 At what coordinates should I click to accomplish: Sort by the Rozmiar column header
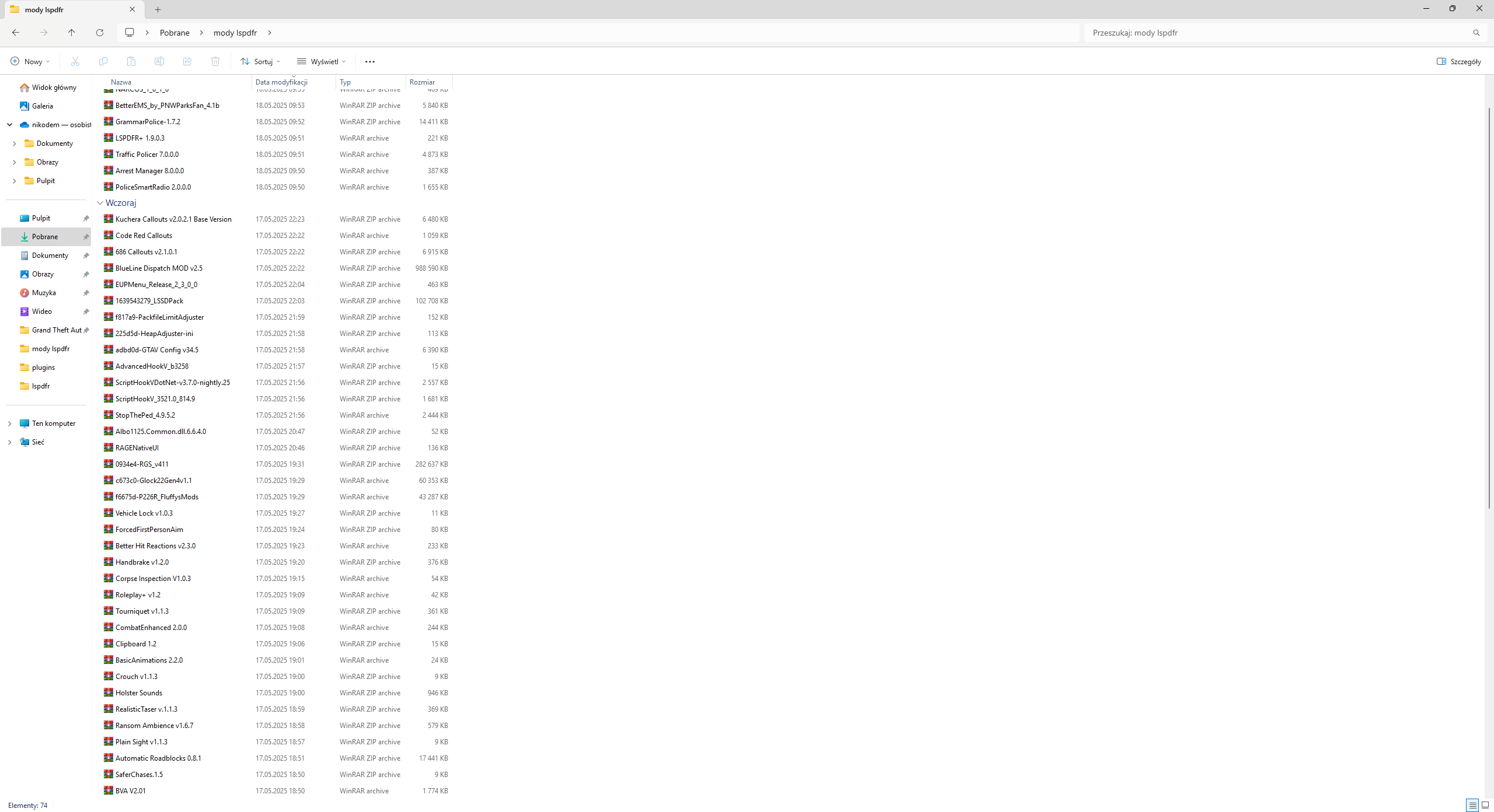click(x=423, y=82)
